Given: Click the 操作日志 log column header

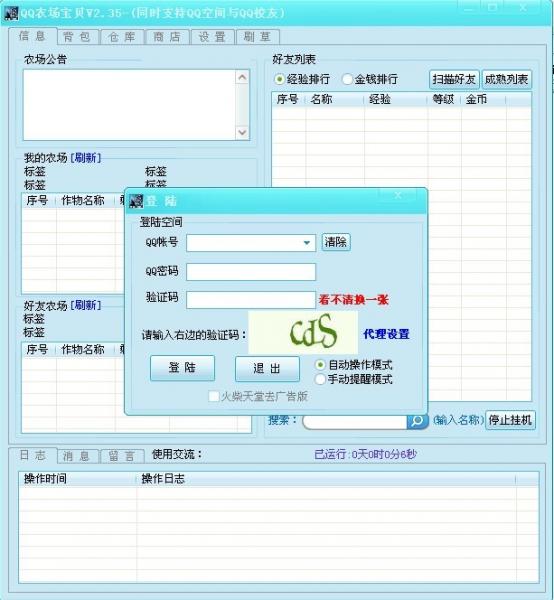Looking at the screenshot, I should [326, 479].
